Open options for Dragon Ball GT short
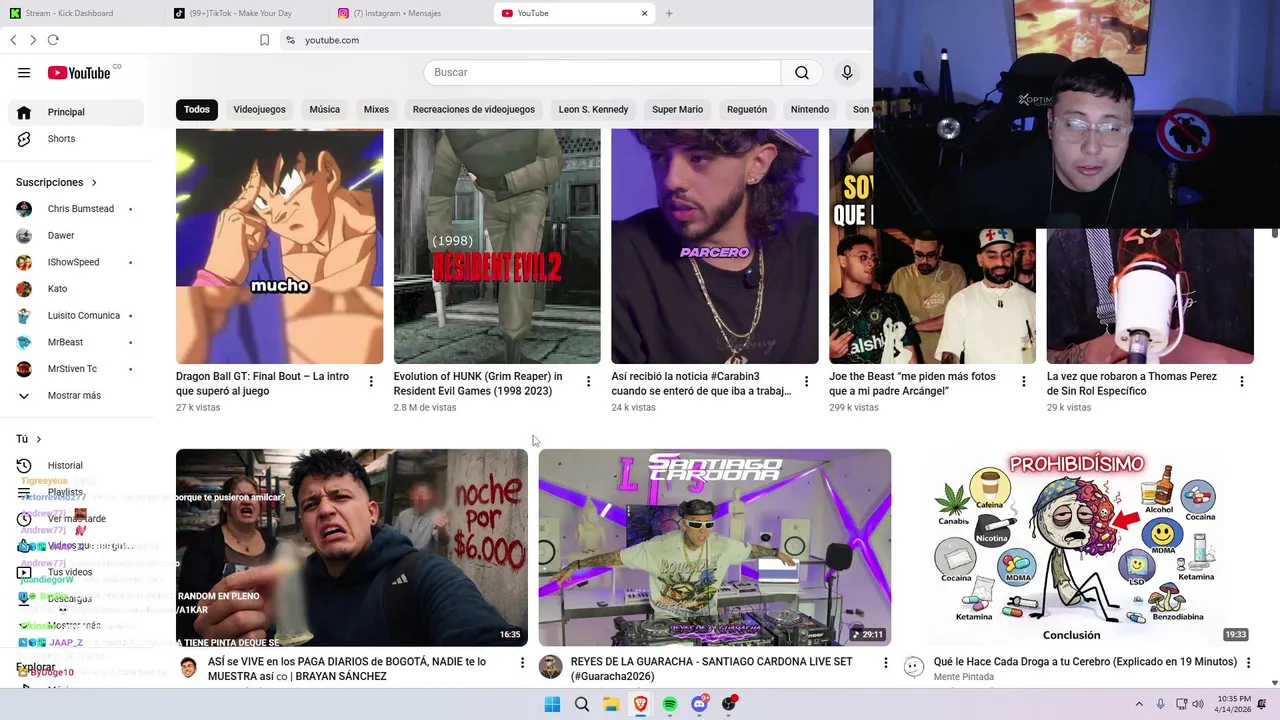Image resolution: width=1280 pixels, height=720 pixels. click(371, 381)
